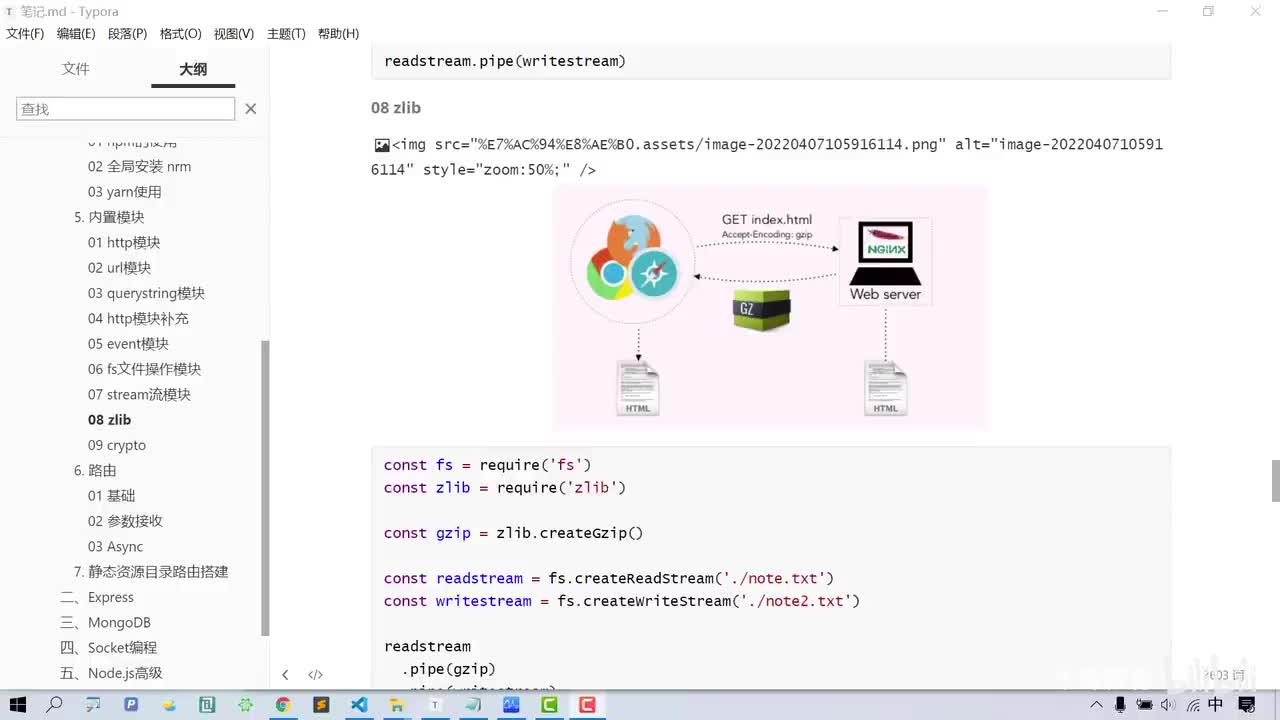This screenshot has width=1280, height=720.
Task: Jump to outline heading 02 参数接收
Action: [x=125, y=521]
